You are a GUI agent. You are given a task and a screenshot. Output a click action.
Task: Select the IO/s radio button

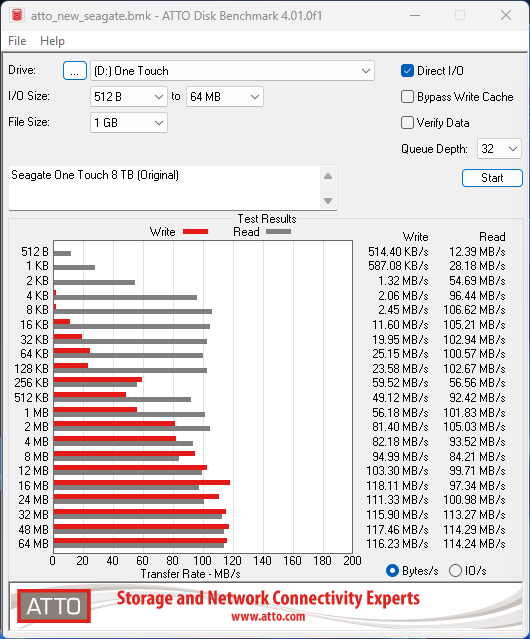[x=455, y=571]
